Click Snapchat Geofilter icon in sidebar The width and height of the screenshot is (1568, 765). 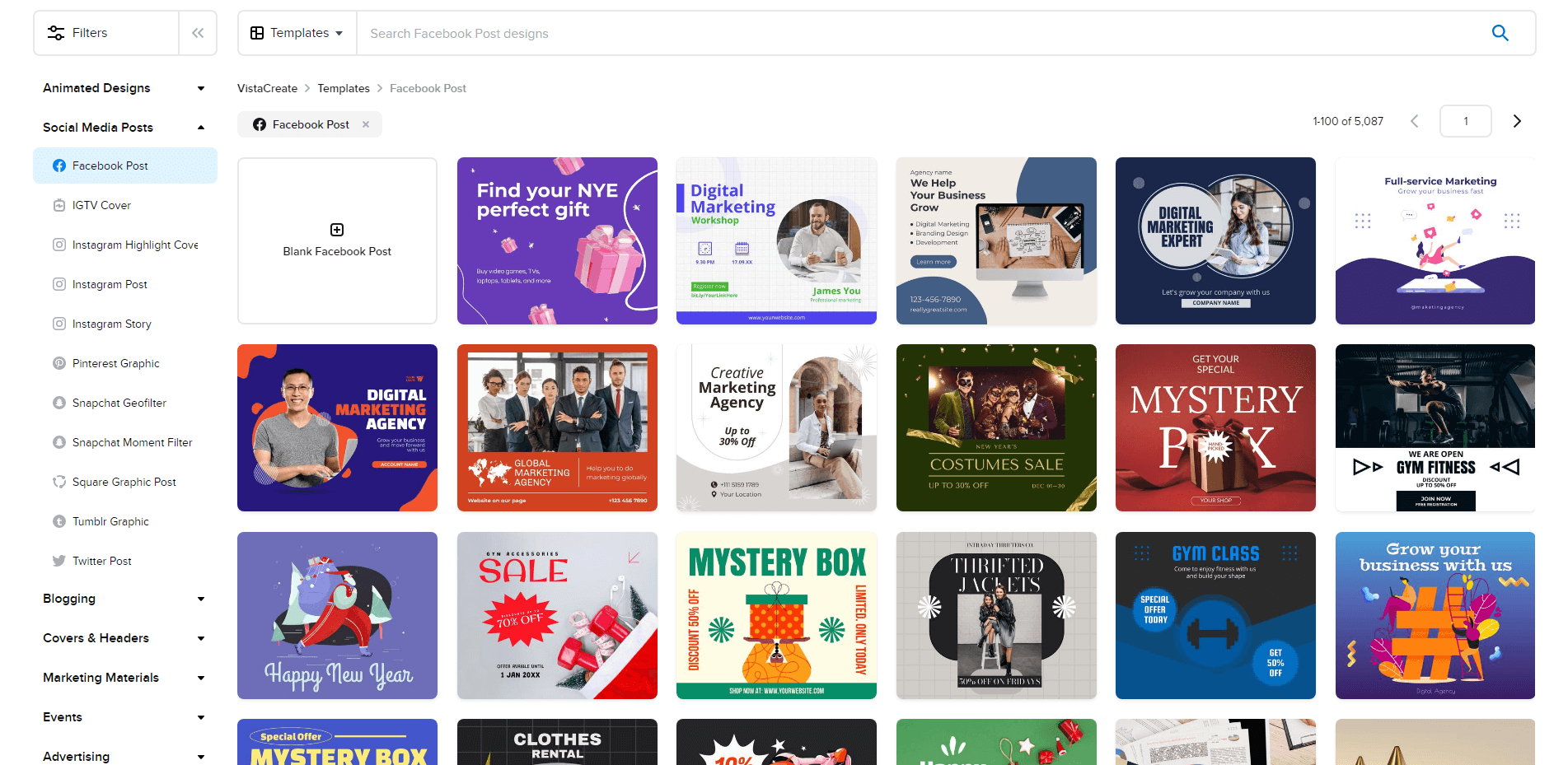pyautogui.click(x=59, y=403)
